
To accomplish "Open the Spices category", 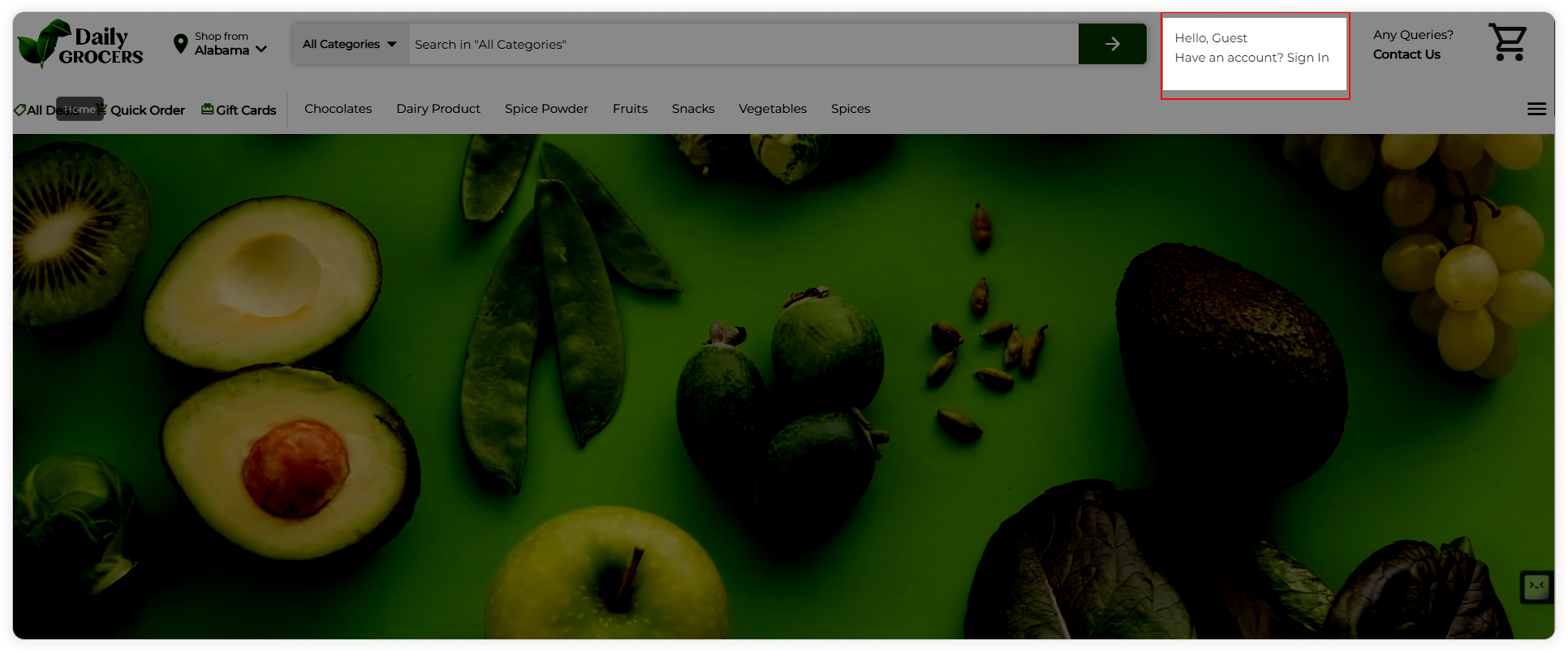I will pyautogui.click(x=851, y=109).
